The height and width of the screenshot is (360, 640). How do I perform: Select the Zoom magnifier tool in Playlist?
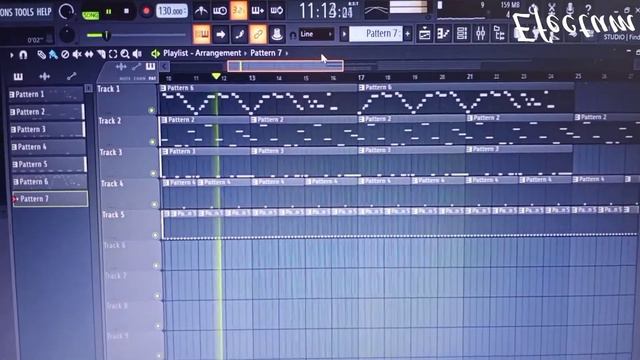(124, 54)
